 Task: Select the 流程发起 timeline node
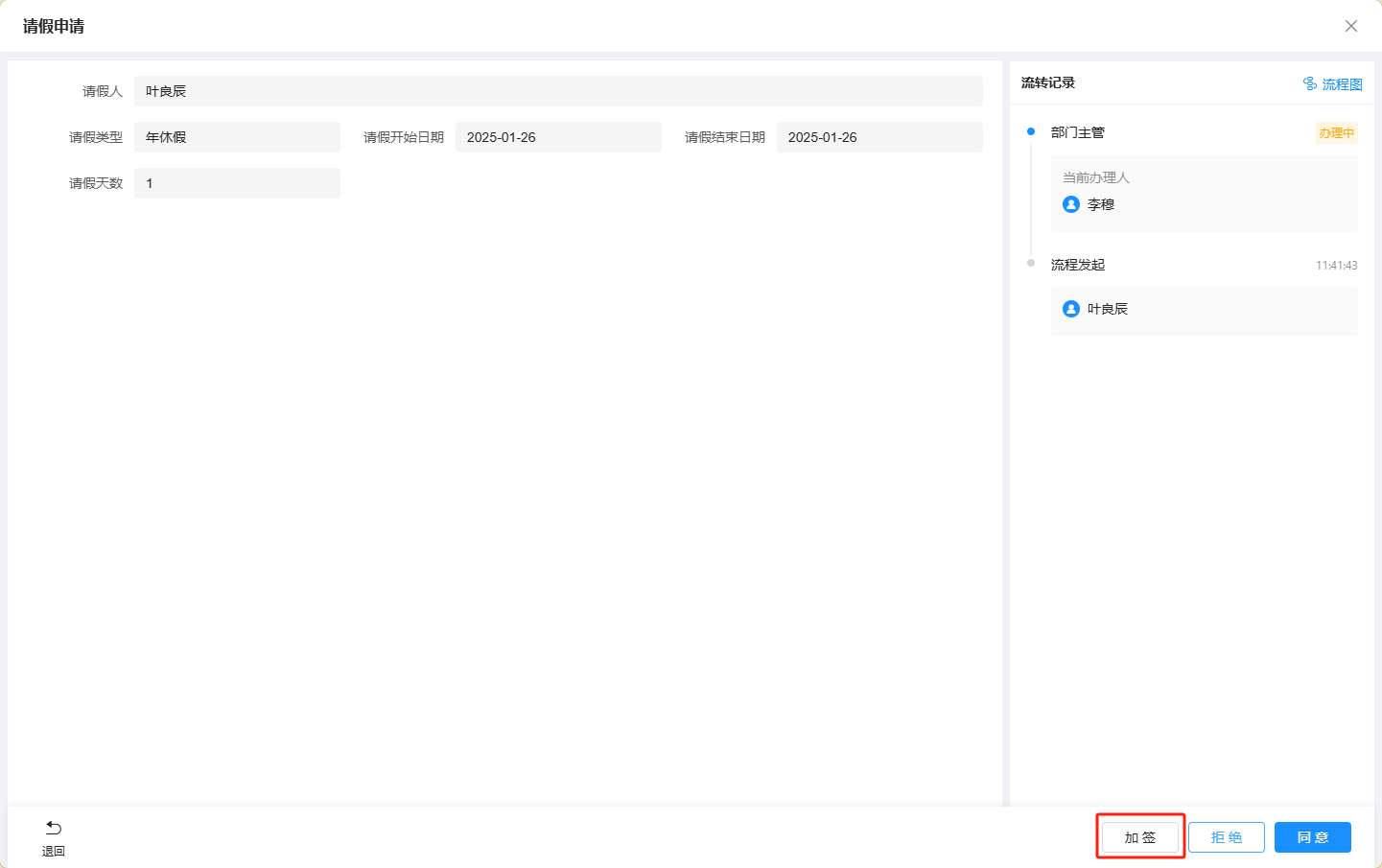pyautogui.click(x=1077, y=265)
